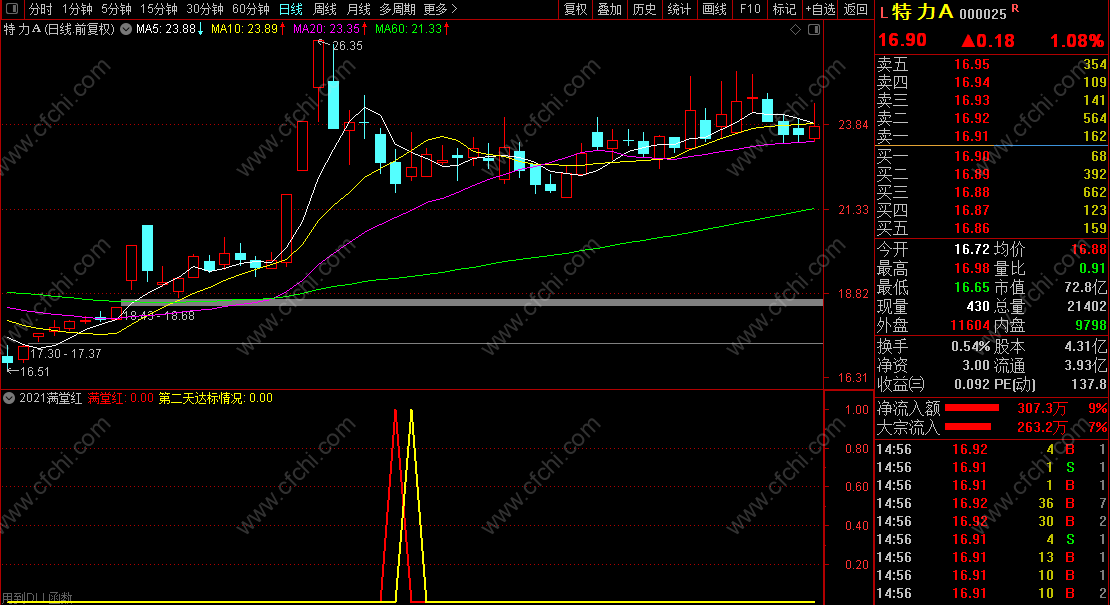Toggle the right info panel icon
The image size is (1110, 605).
pos(814,29)
